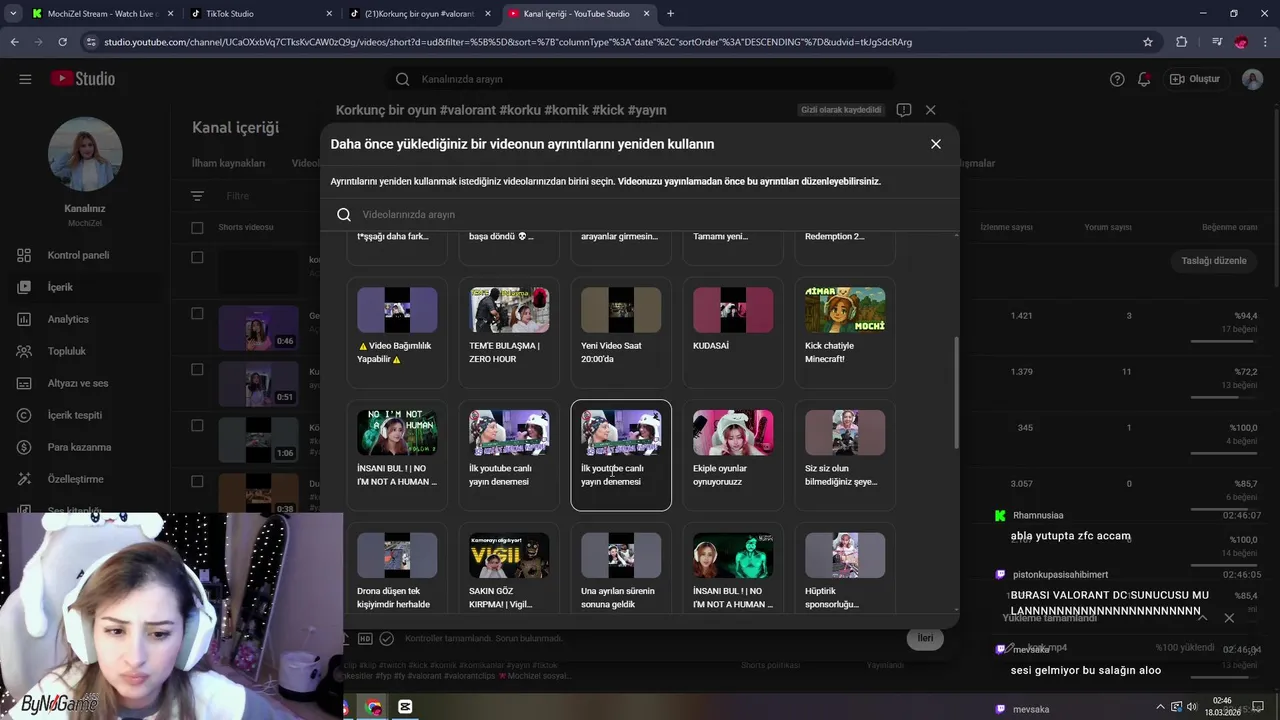This screenshot has width=1280, height=720.
Task: Switch to the TikTok Studio browser tab
Action: (260, 14)
